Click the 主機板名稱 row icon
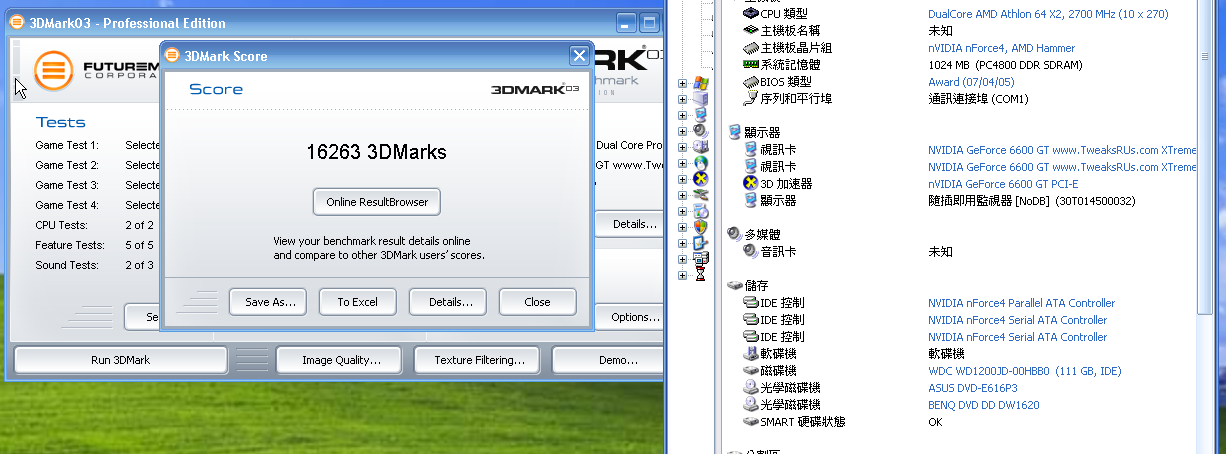Viewport: 1226px width, 454px height. pyautogui.click(x=751, y=30)
